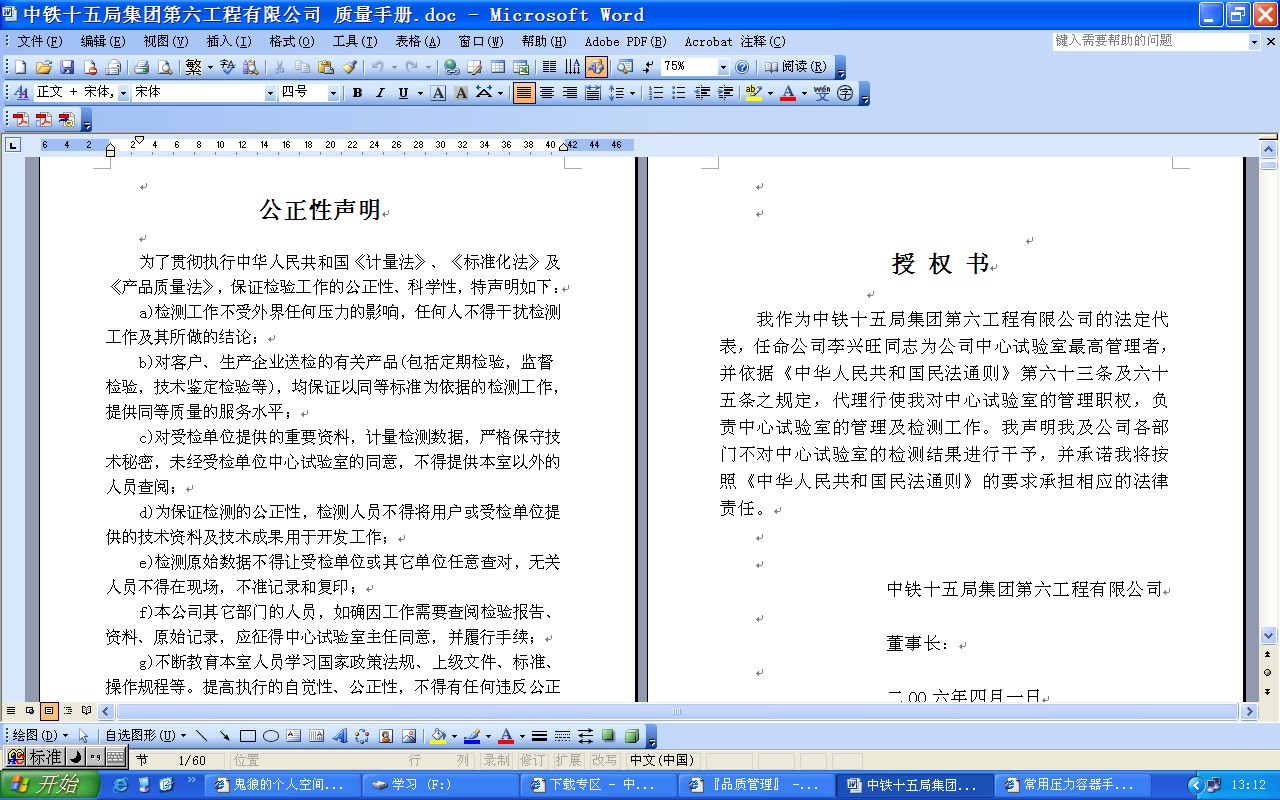Save the document with floppy icon
The image size is (1280, 800).
[67, 67]
